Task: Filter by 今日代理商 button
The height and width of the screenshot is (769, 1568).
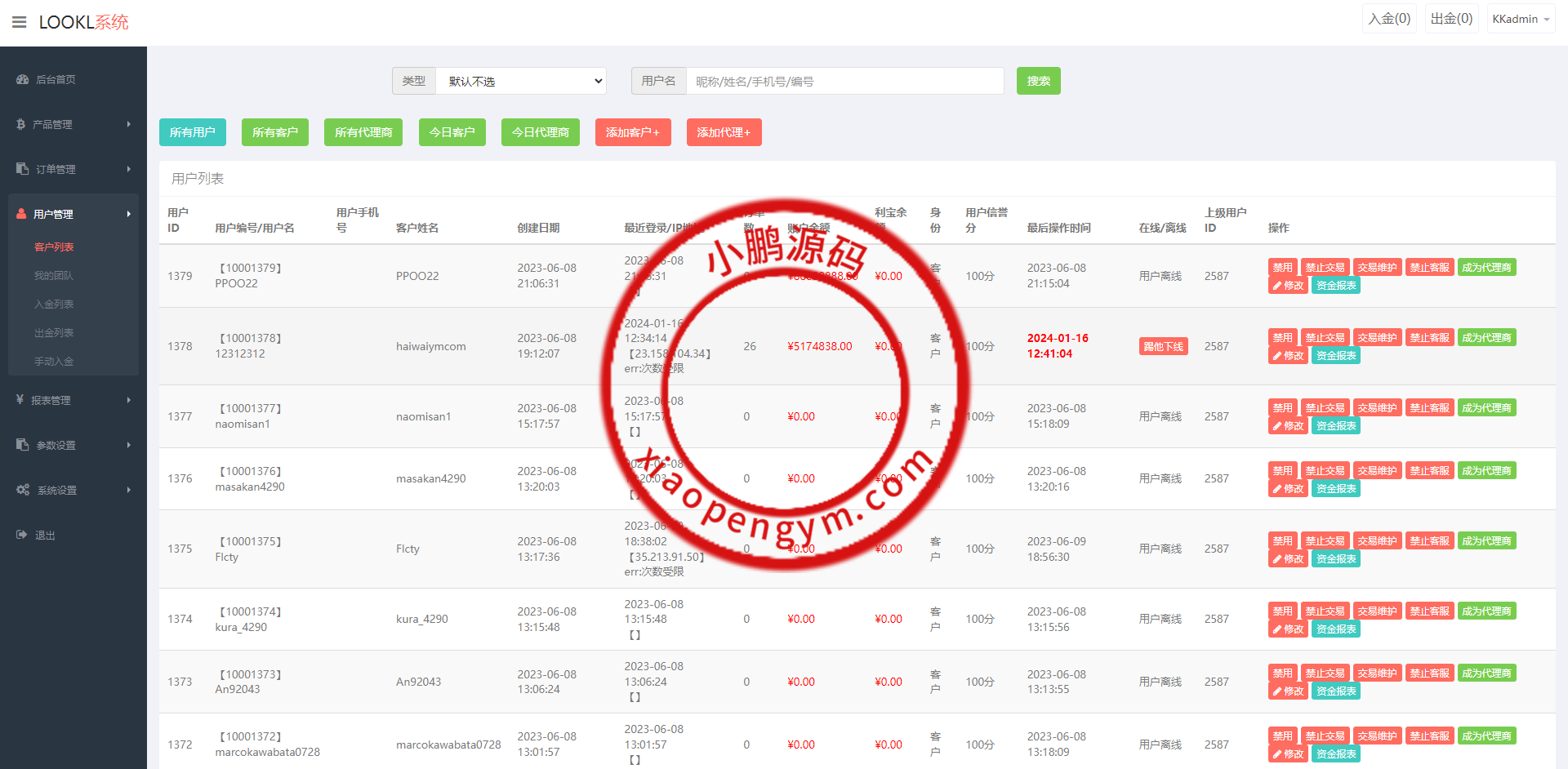Action: tap(540, 132)
